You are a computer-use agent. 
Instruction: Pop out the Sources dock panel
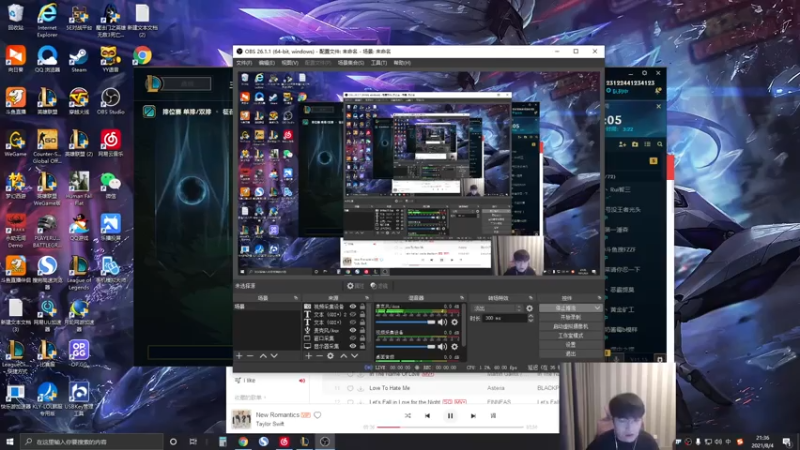pos(366,298)
